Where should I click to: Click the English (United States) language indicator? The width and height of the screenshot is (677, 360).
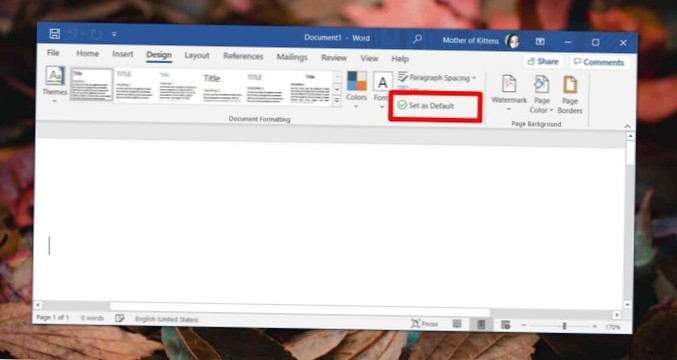pos(167,319)
